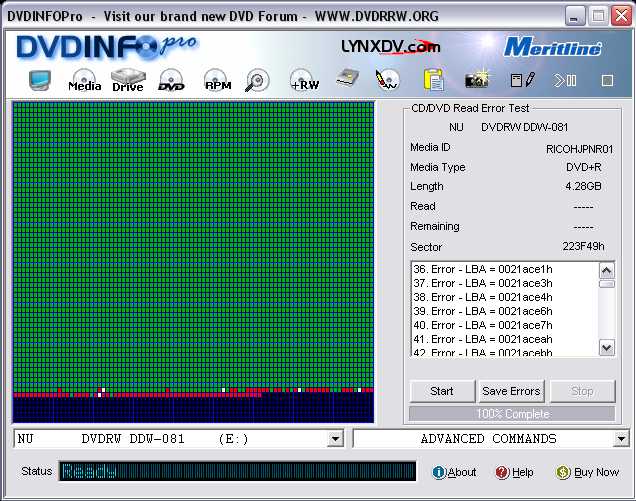This screenshot has height=501, width=636.
Task: Start the read error test
Action: [442, 391]
